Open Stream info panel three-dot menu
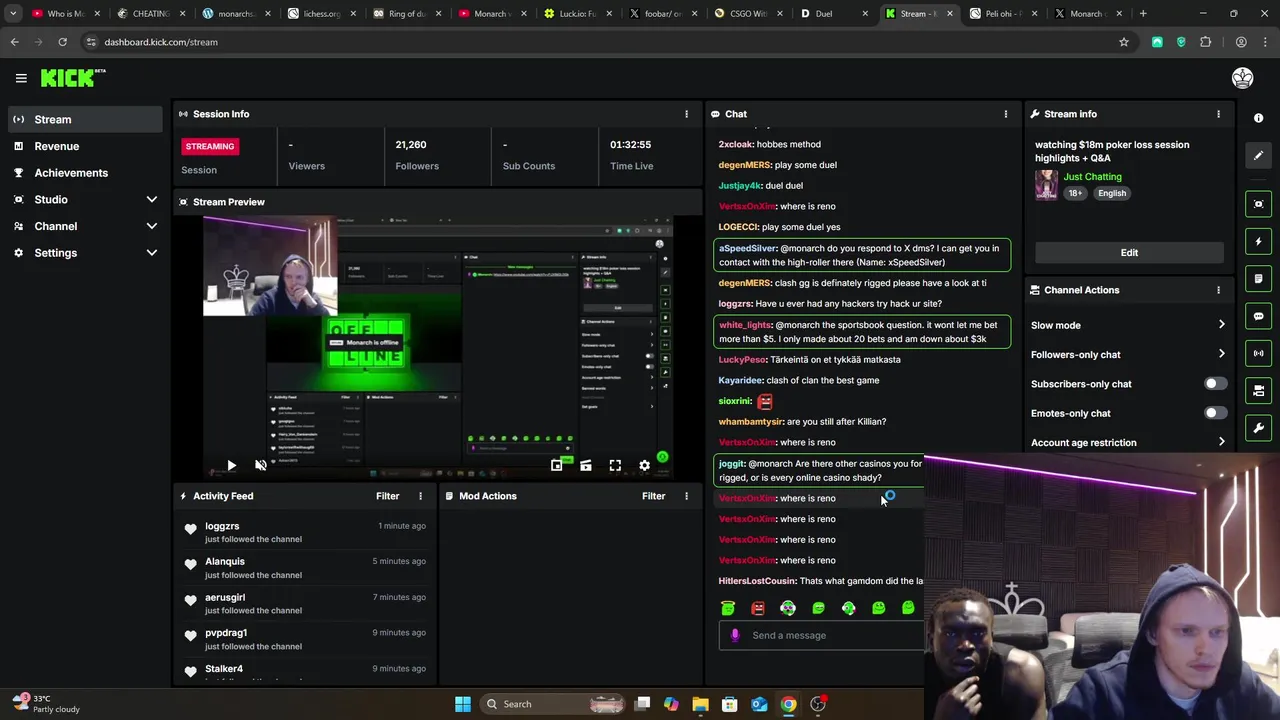Screen dimensions: 1280x720 [x=1218, y=114]
